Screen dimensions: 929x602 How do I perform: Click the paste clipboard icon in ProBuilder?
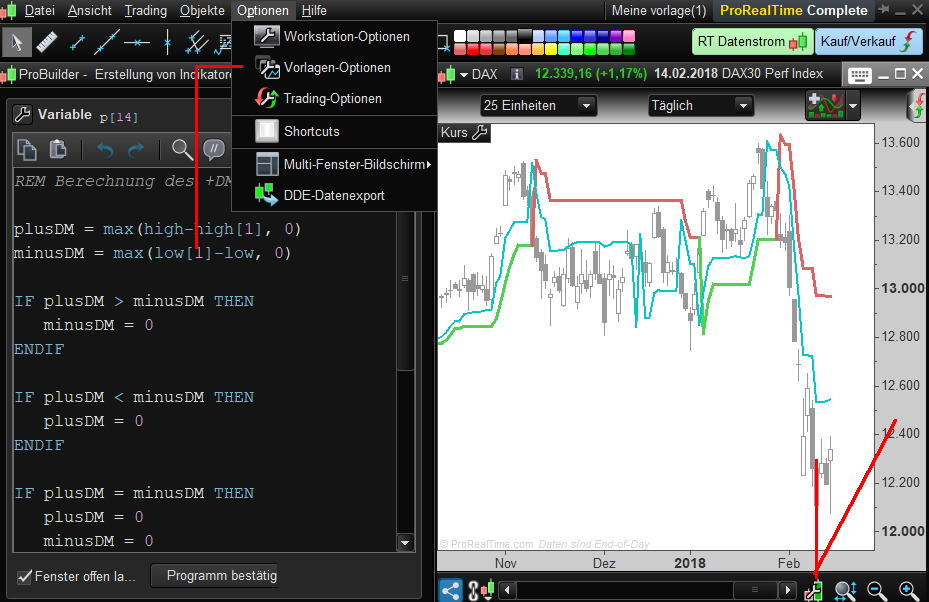pos(57,149)
